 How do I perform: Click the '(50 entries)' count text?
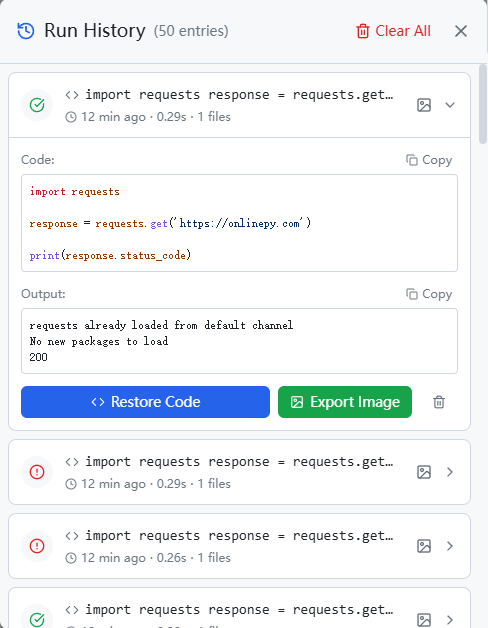pyautogui.click(x=191, y=31)
